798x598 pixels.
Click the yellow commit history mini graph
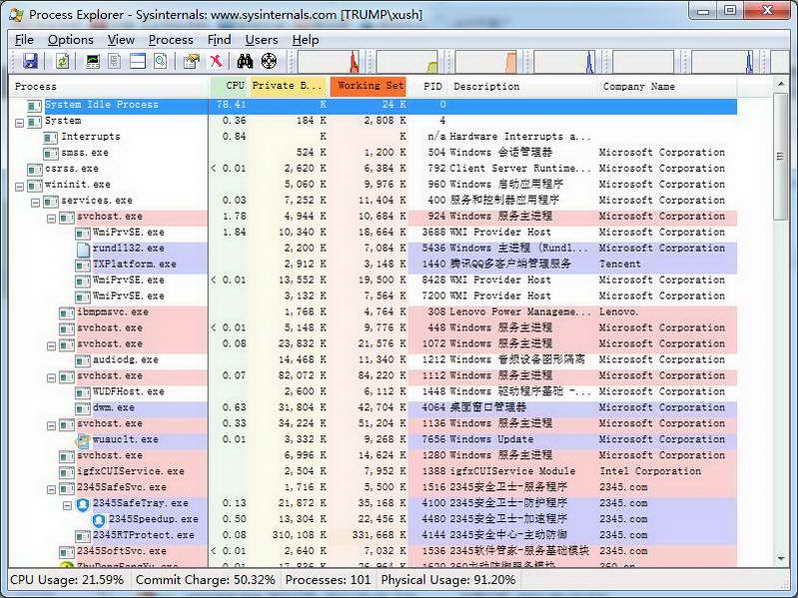coord(407,62)
